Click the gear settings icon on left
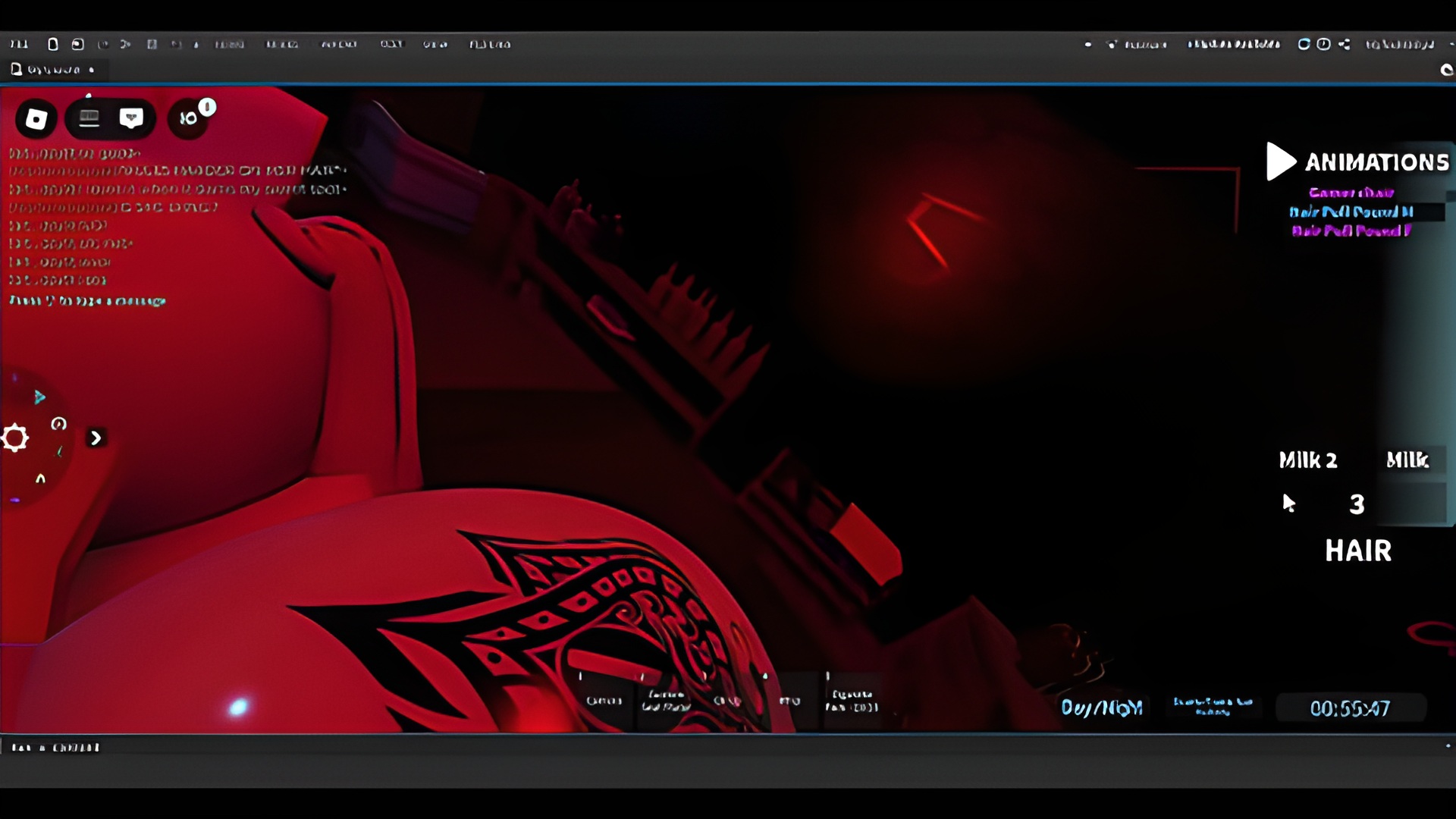This screenshot has width=1456, height=819. 15,438
